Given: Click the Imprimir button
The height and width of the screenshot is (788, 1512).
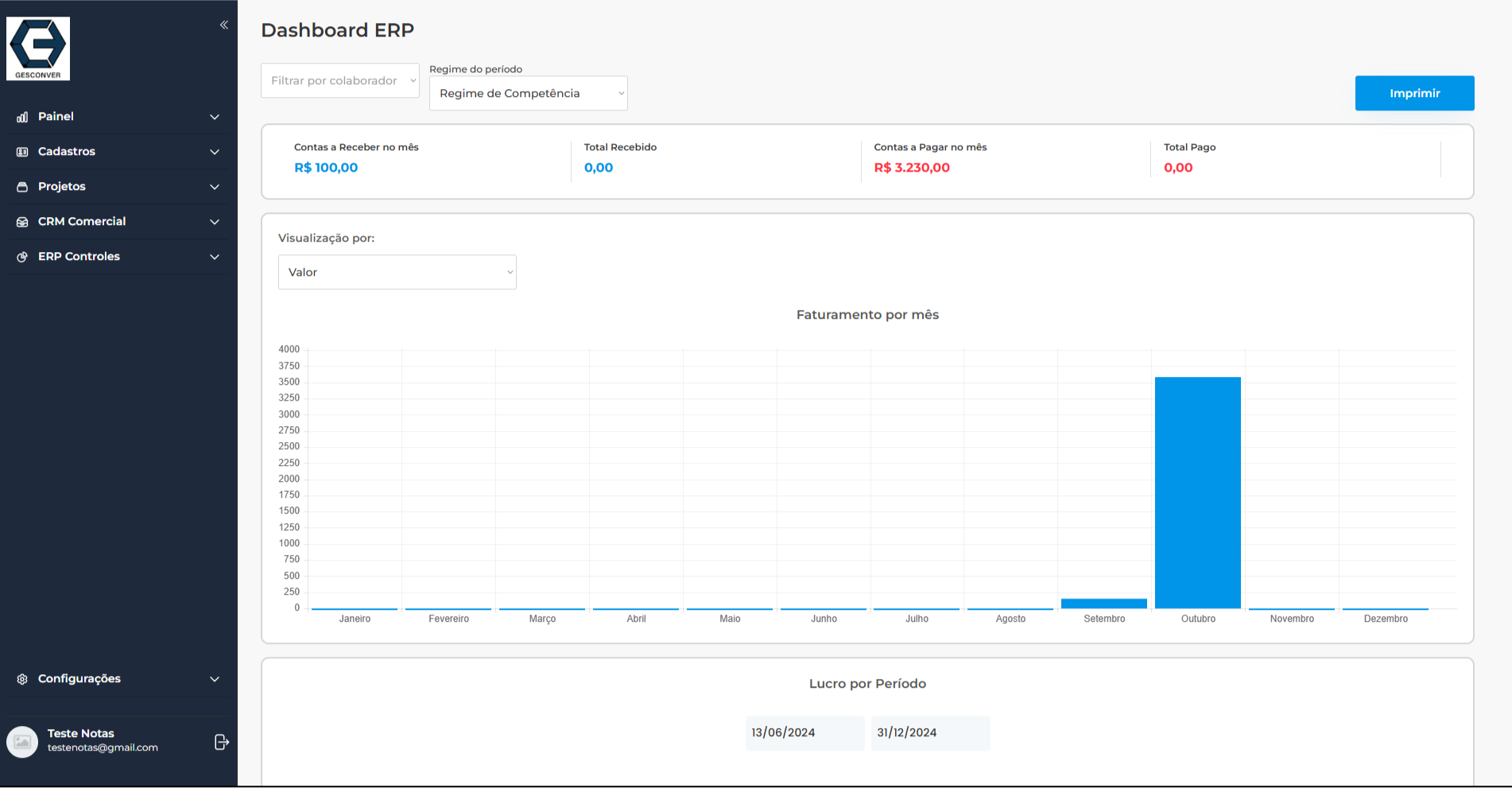Looking at the screenshot, I should click(1414, 93).
